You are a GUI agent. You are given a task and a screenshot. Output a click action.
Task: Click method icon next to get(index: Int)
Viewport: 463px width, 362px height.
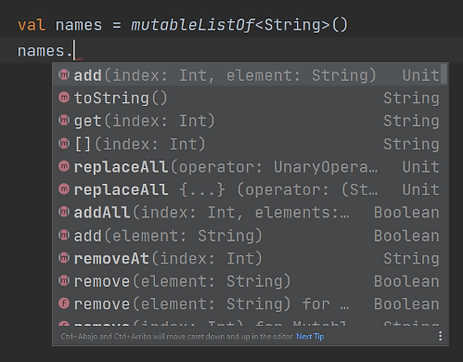click(x=64, y=120)
